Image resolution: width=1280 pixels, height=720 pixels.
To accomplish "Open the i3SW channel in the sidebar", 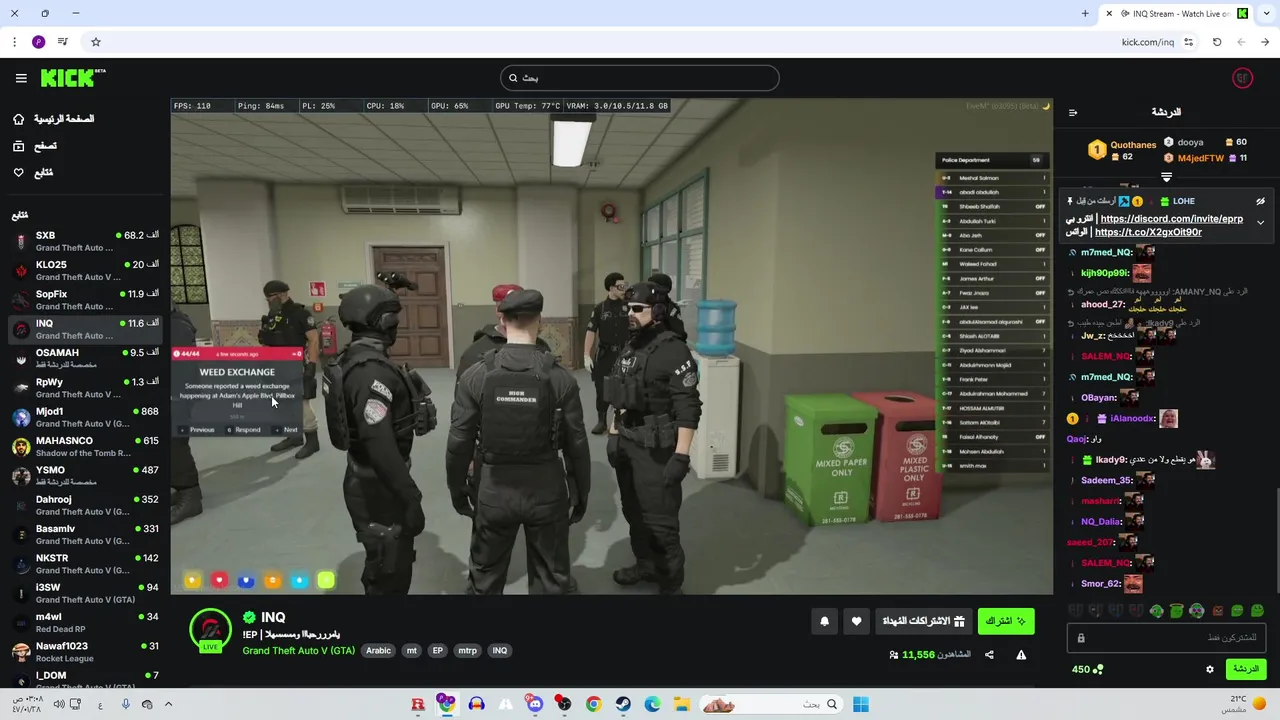I will pyautogui.click(x=85, y=593).
